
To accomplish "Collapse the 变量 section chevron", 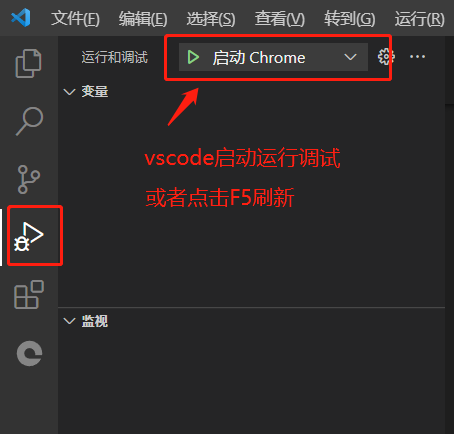I will point(69,91).
